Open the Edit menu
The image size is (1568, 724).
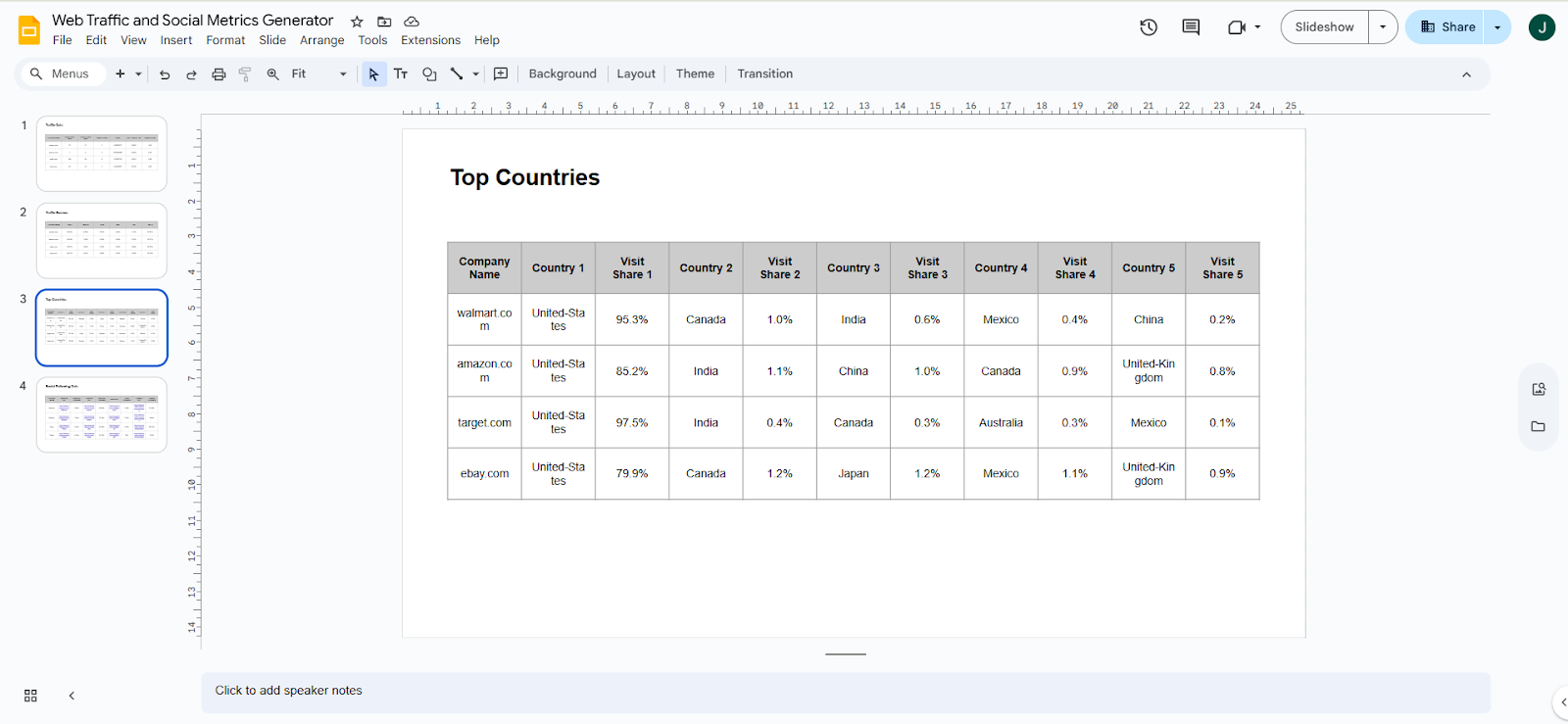(x=96, y=40)
